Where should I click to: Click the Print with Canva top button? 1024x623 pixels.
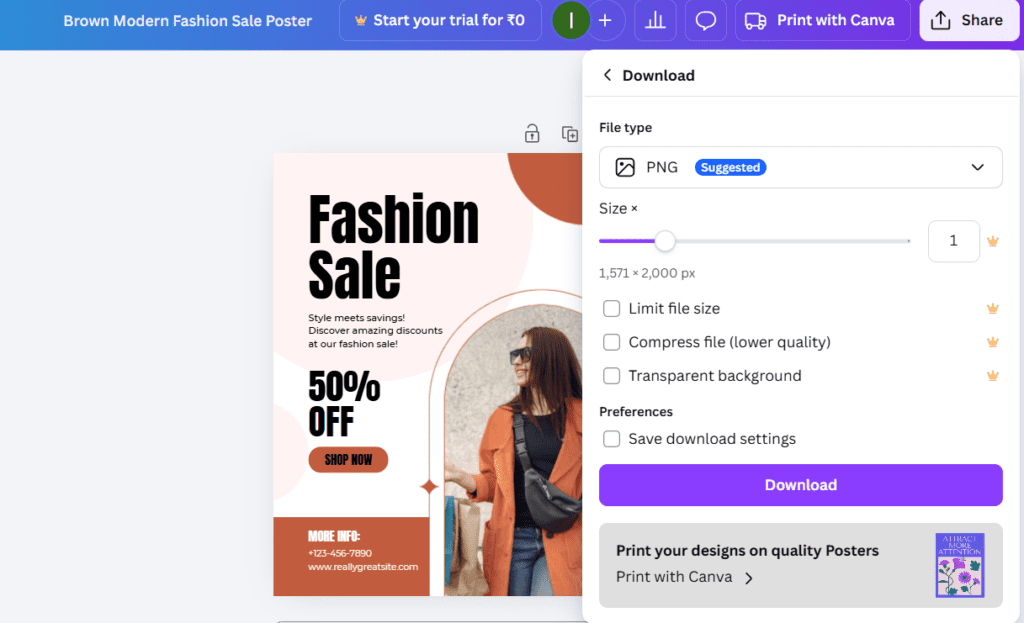coord(820,21)
